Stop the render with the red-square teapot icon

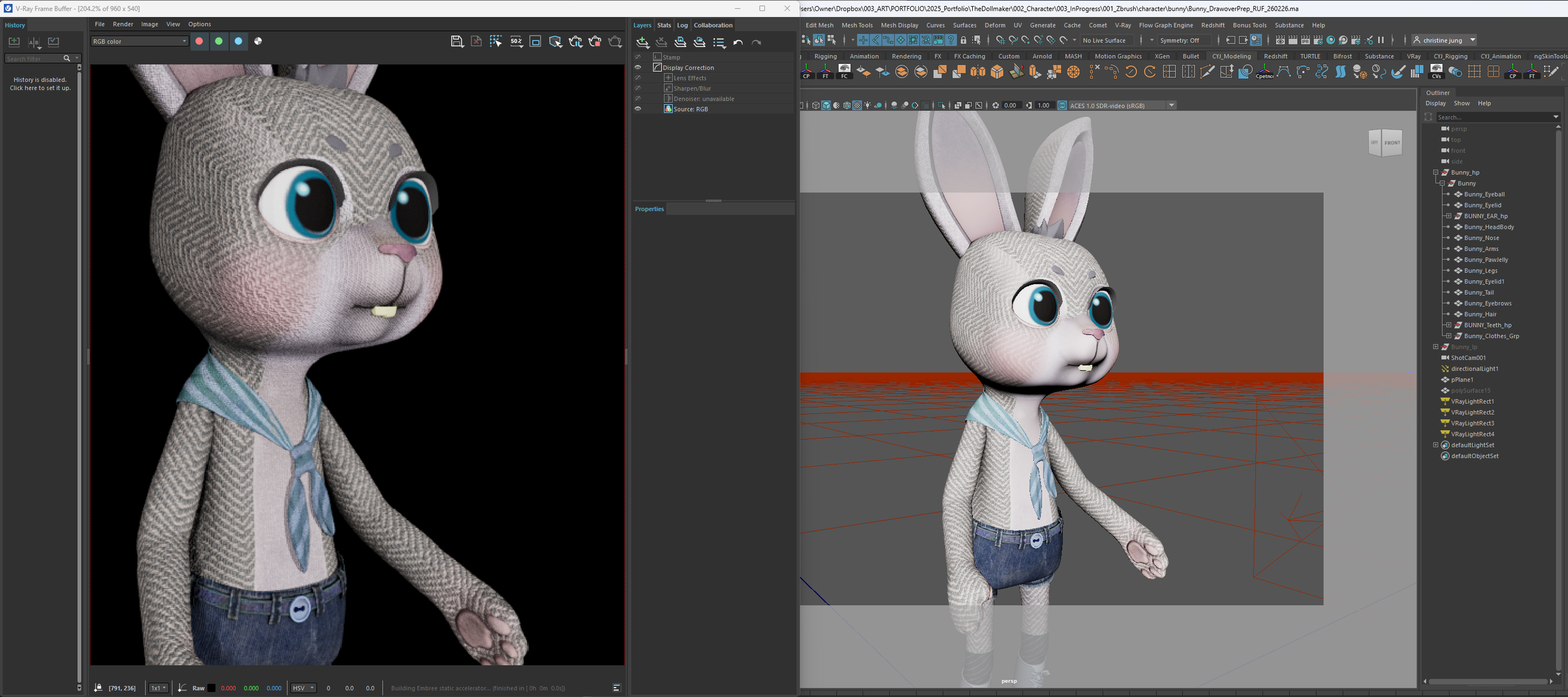click(x=595, y=41)
